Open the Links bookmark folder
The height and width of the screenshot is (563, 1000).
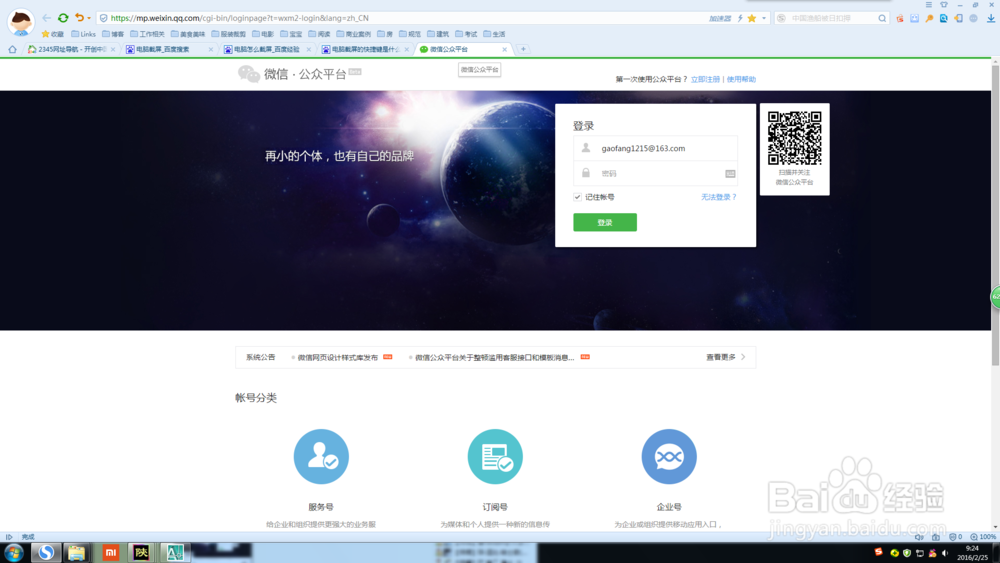[84, 34]
